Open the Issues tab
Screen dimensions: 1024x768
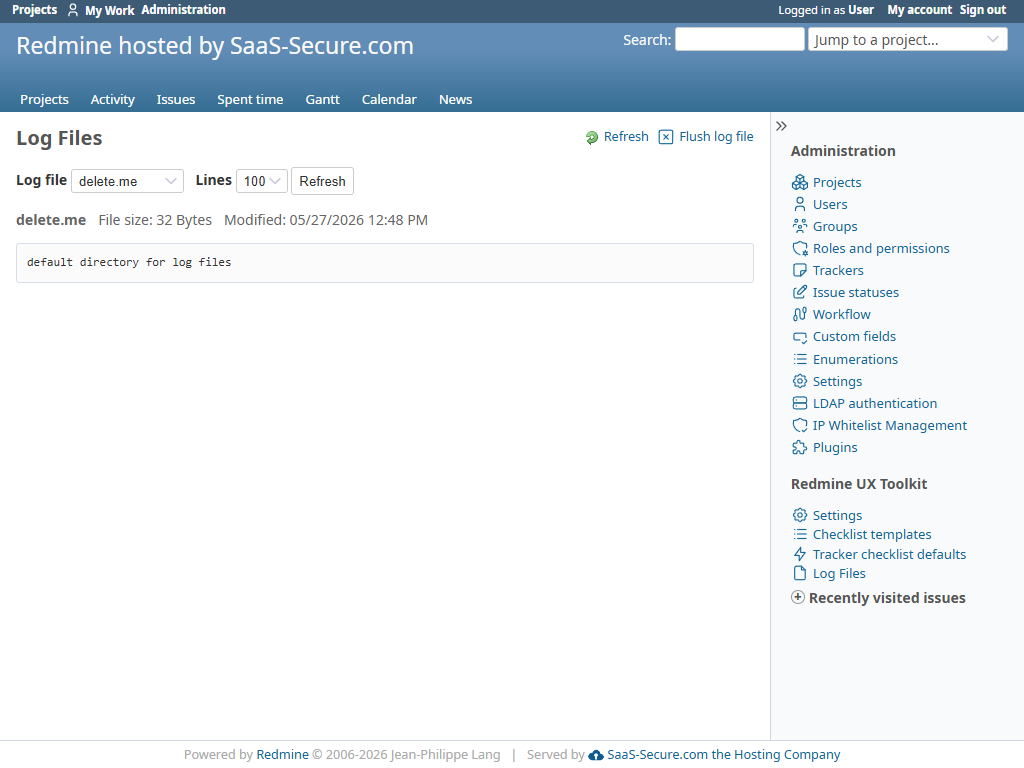pos(176,99)
